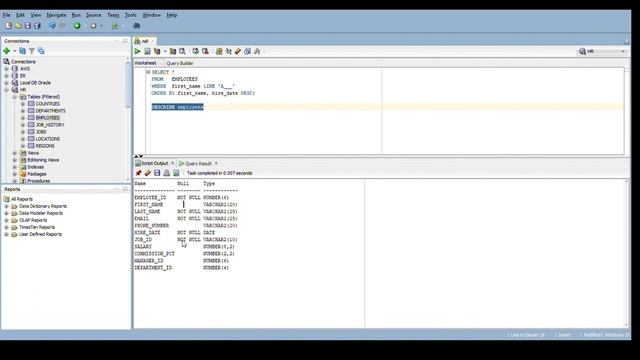Click the SQL History icon in worksheet toolbar
The width and height of the screenshot is (640, 360).
[x=247, y=51]
